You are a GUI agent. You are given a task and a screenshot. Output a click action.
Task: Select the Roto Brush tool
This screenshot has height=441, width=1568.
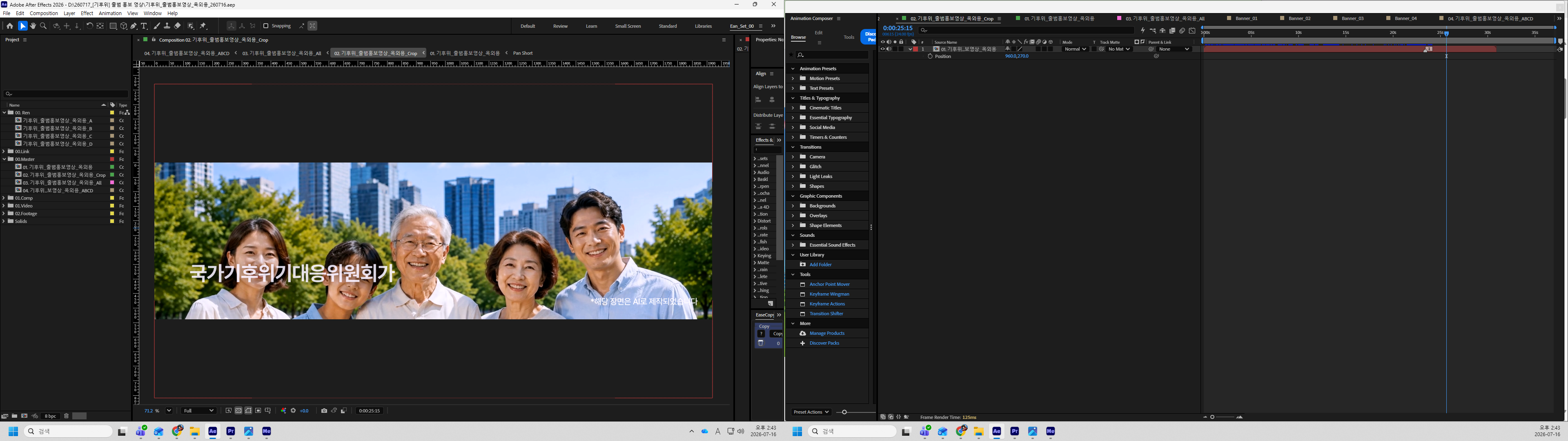point(191,26)
